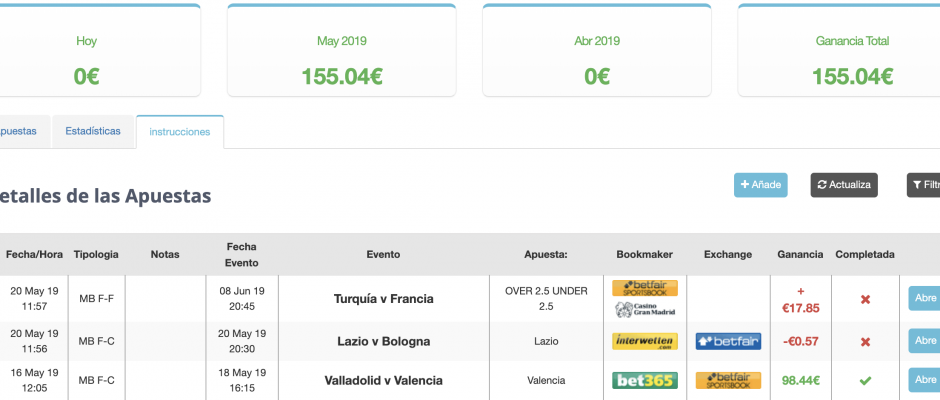Refresh bets with the Actualiza button
Screen dimensions: 940x400
[844, 185]
